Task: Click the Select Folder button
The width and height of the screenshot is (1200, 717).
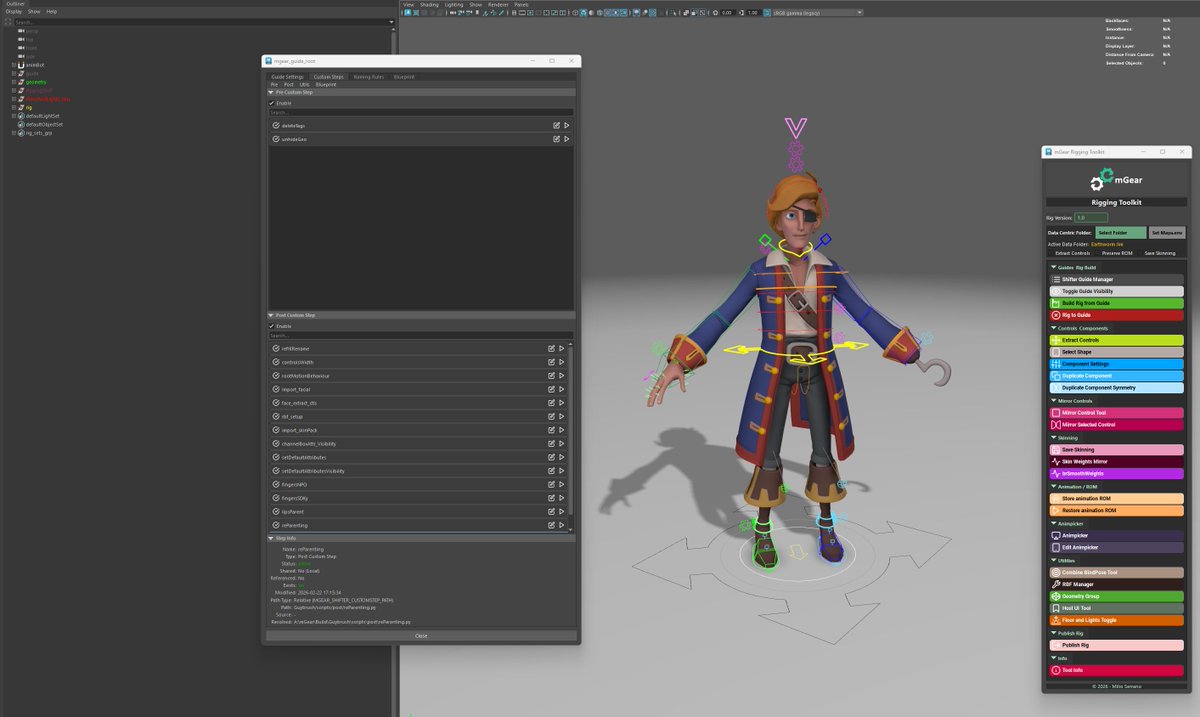Action: click(x=1119, y=232)
